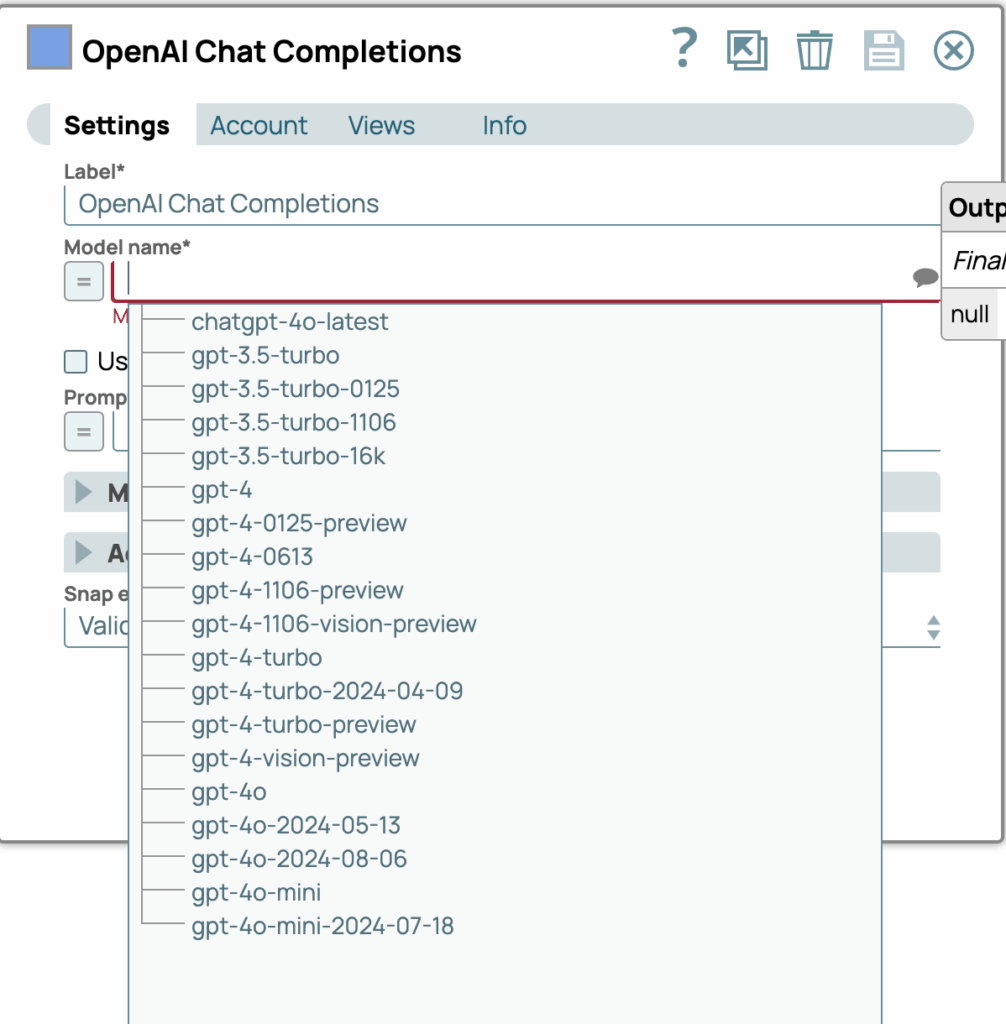
Task: Click the trash delete icon
Action: pos(814,50)
